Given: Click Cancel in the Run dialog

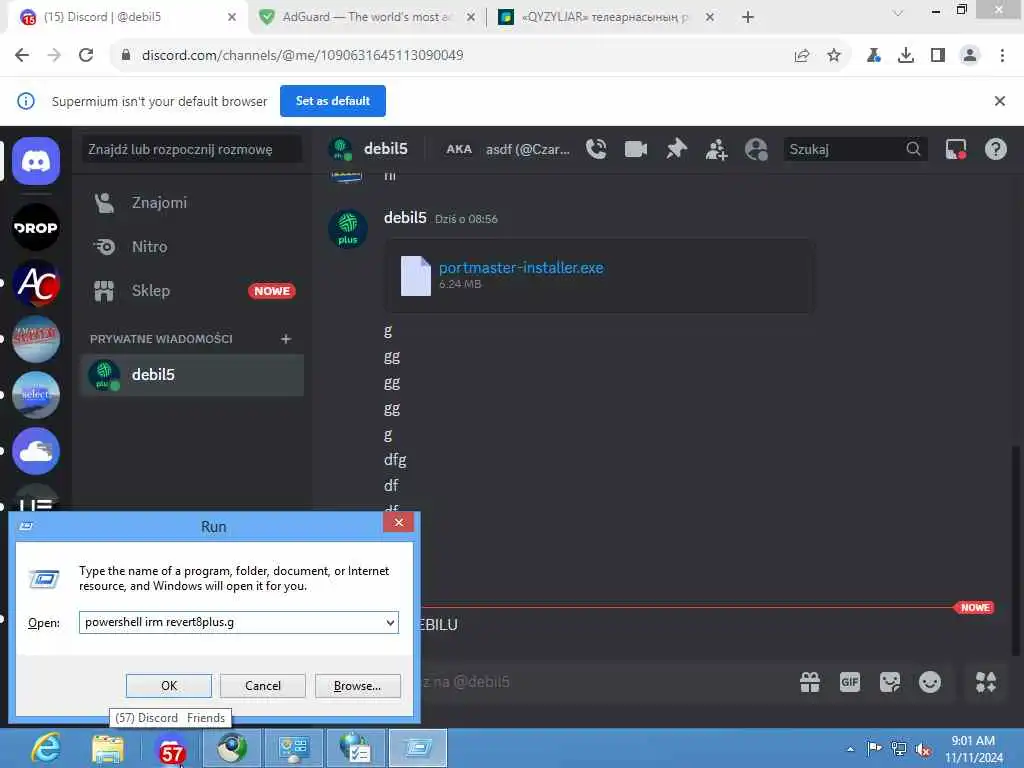Looking at the screenshot, I should (x=263, y=686).
